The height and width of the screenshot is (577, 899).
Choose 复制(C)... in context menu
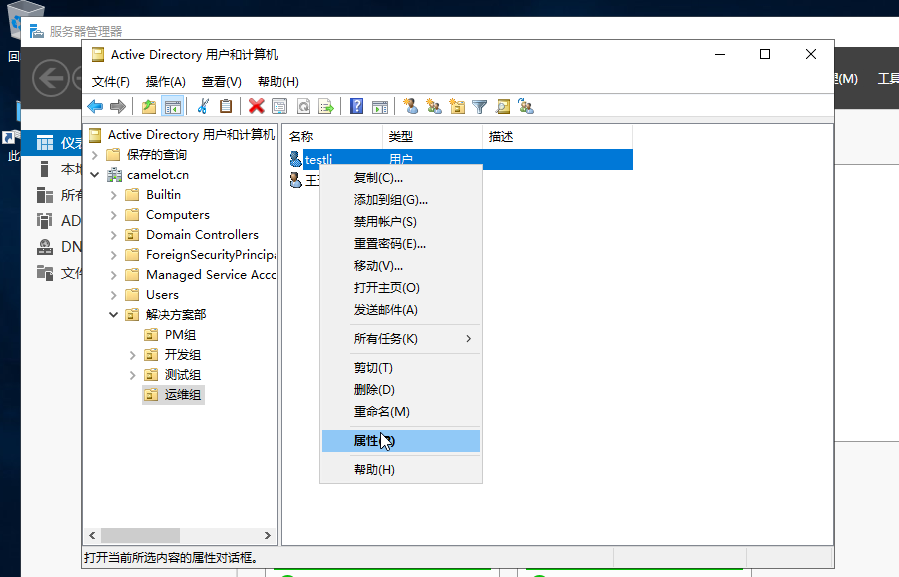(401, 178)
